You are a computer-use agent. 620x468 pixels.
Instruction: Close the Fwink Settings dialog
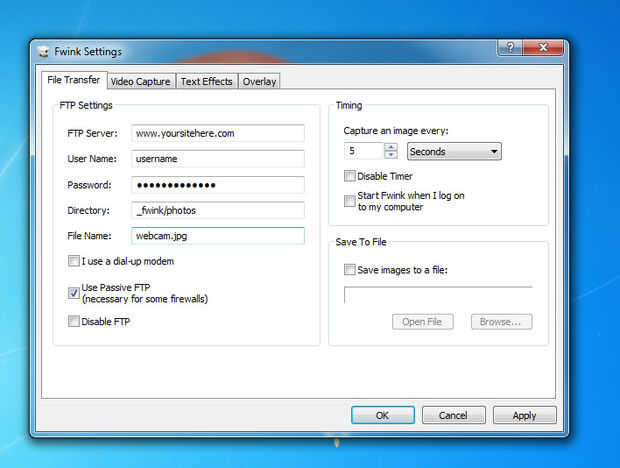coord(543,48)
